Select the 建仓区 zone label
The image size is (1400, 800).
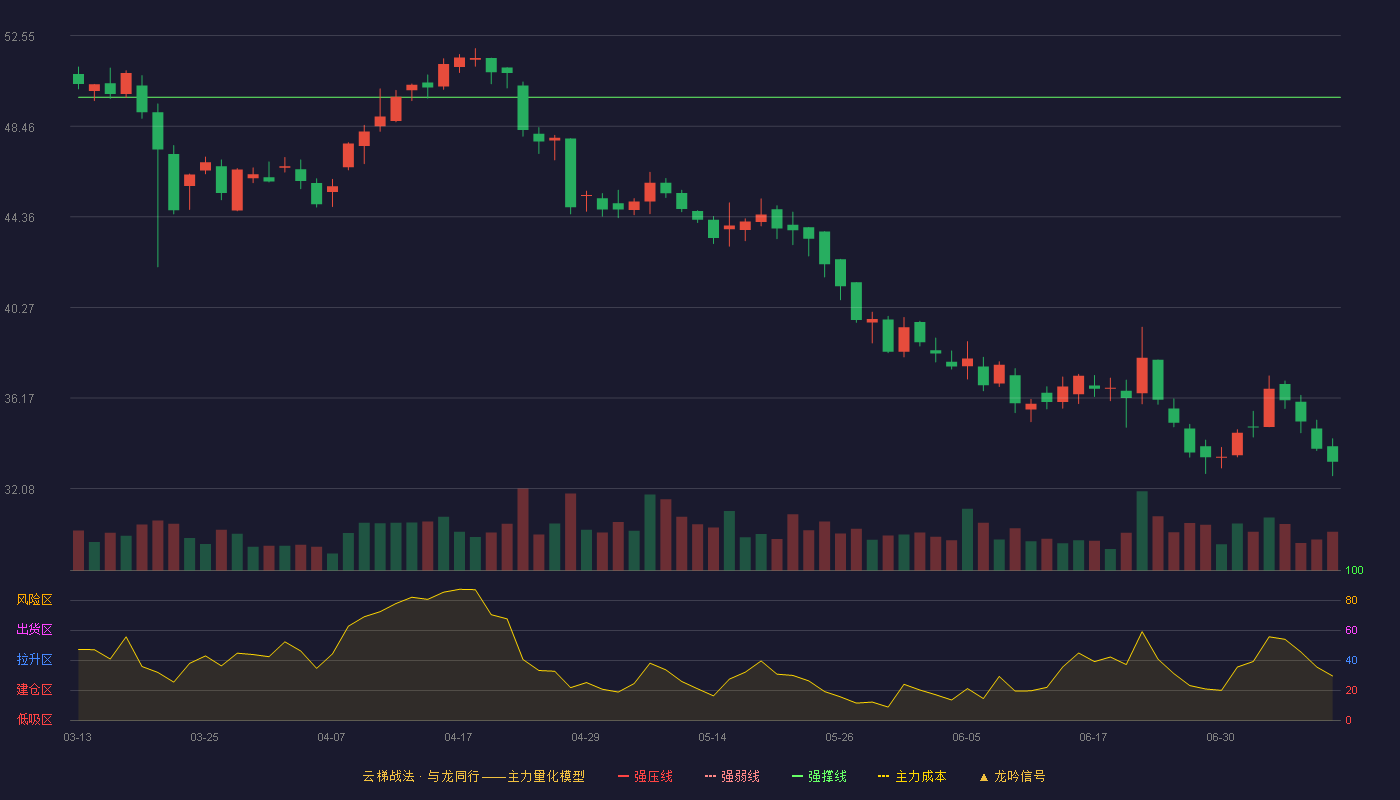(x=34, y=690)
